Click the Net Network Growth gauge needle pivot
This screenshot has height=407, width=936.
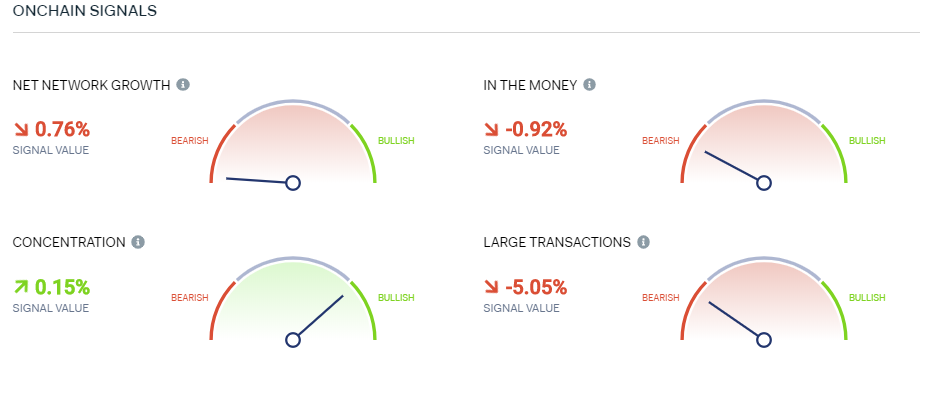pos(292,183)
